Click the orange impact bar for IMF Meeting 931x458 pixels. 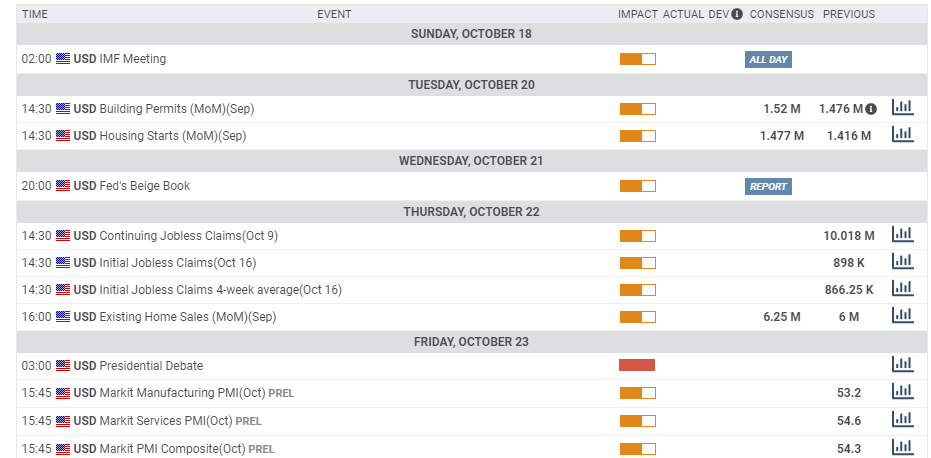638,59
